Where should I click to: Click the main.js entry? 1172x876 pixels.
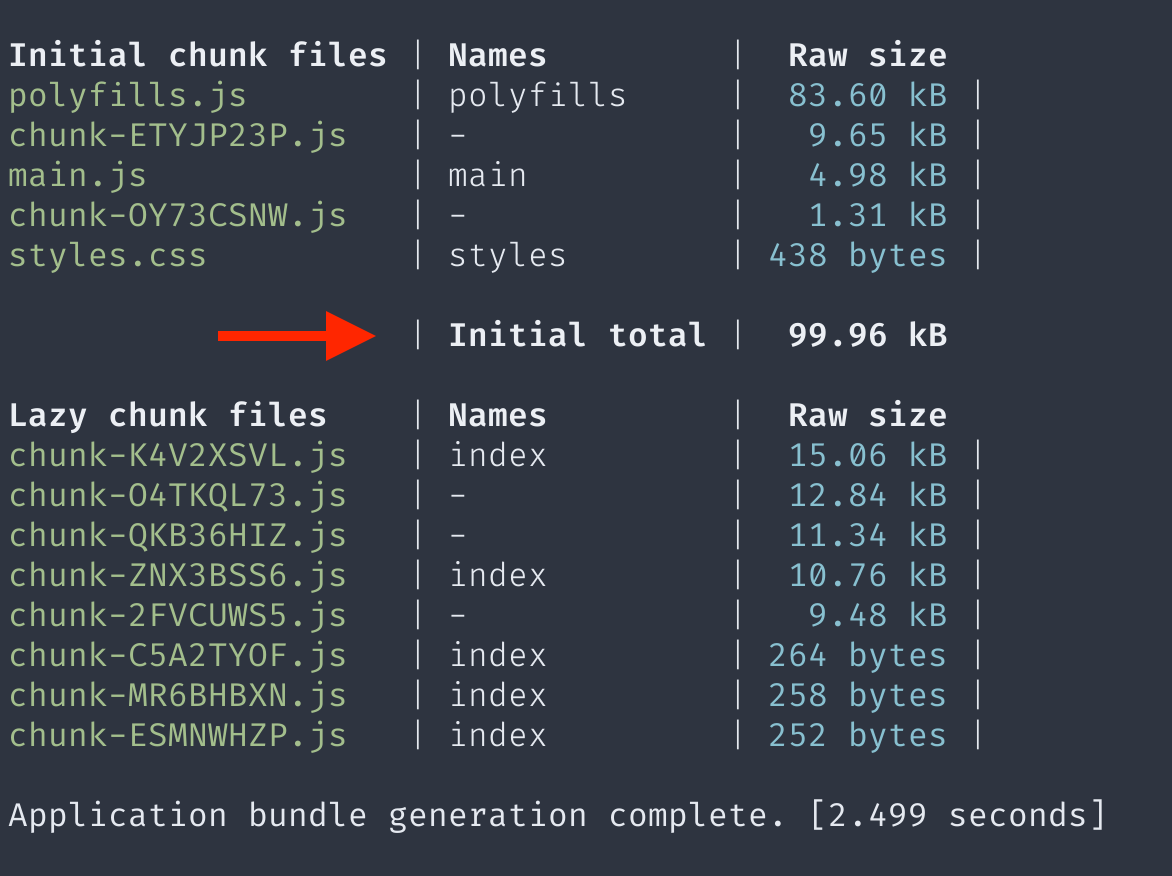76,175
